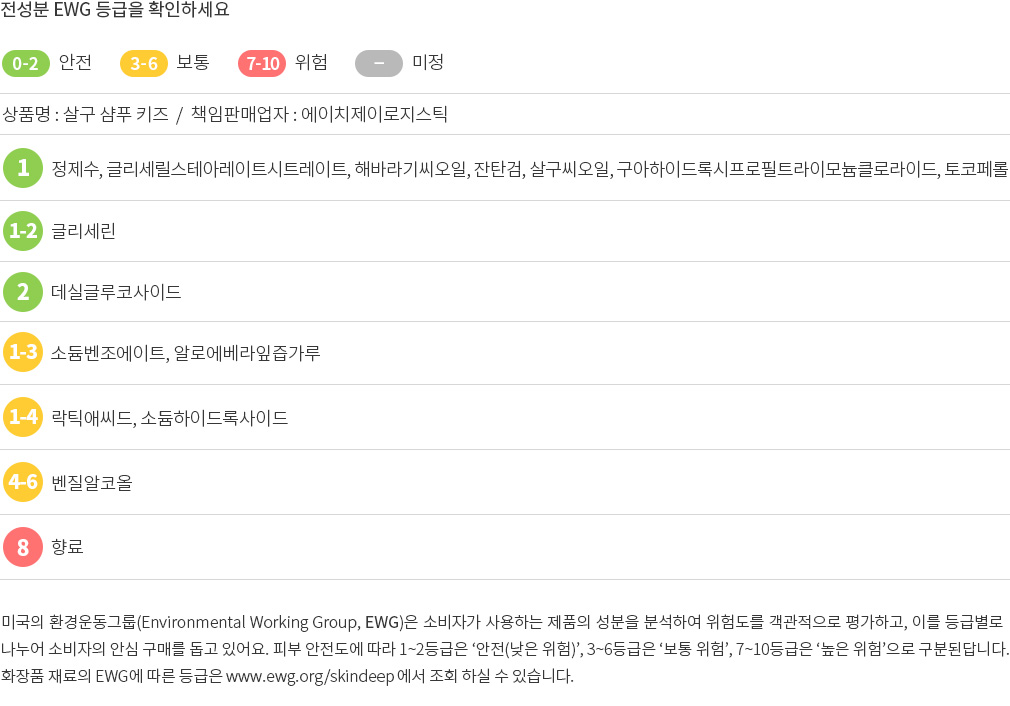Image resolution: width=1010 pixels, height=706 pixels.
Task: Click the 향료 ingredient text
Action: 67,547
